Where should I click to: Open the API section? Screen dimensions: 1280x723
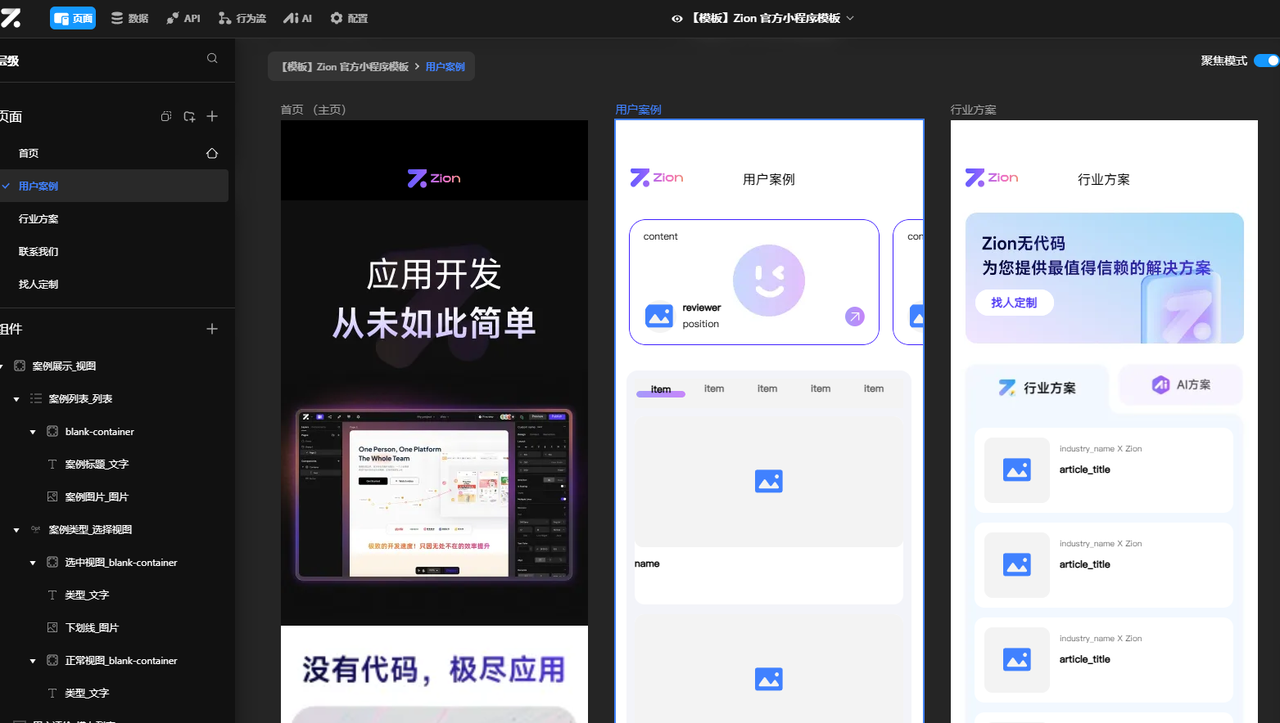(x=183, y=17)
